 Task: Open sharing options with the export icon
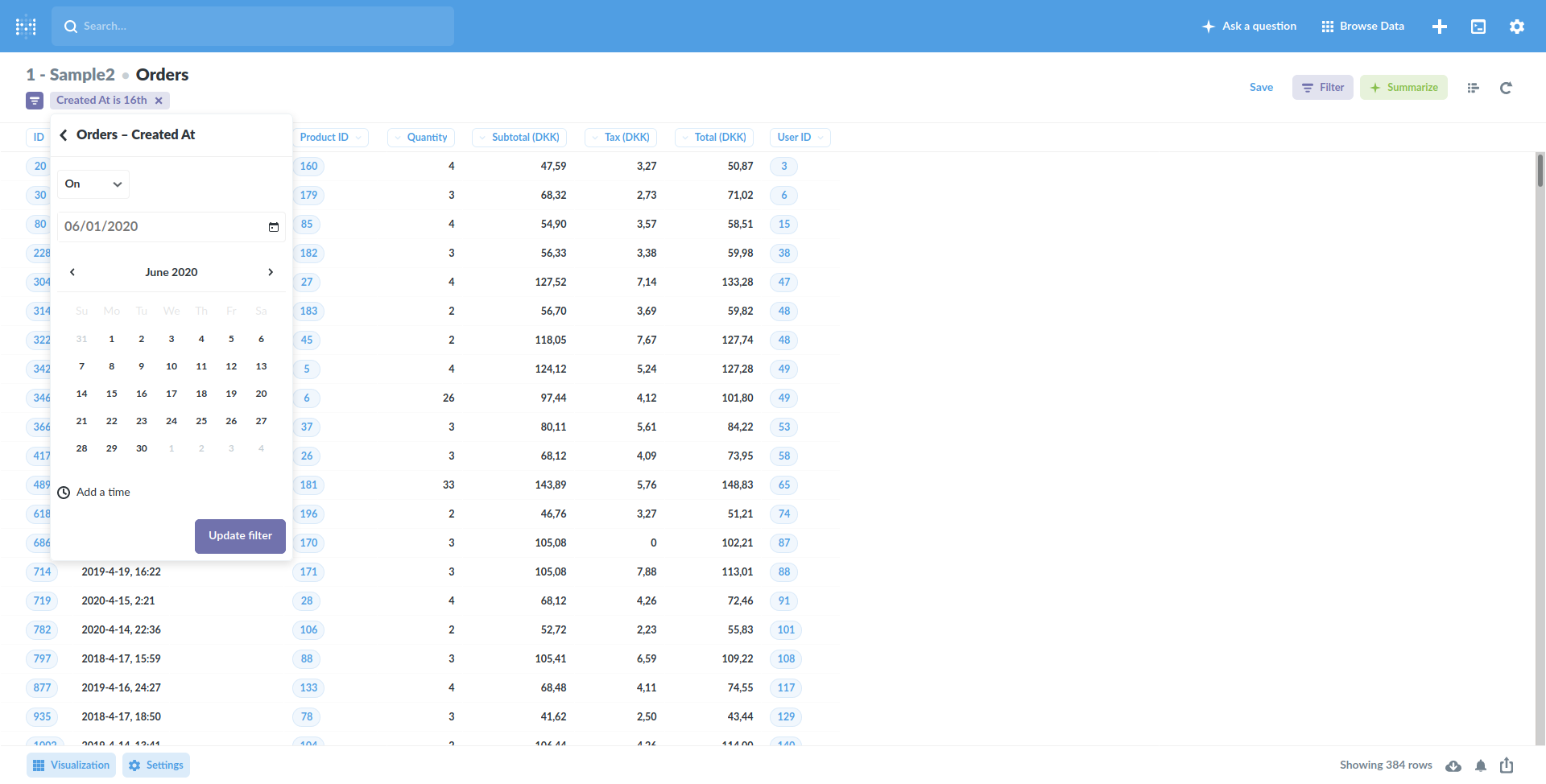[1506, 765]
